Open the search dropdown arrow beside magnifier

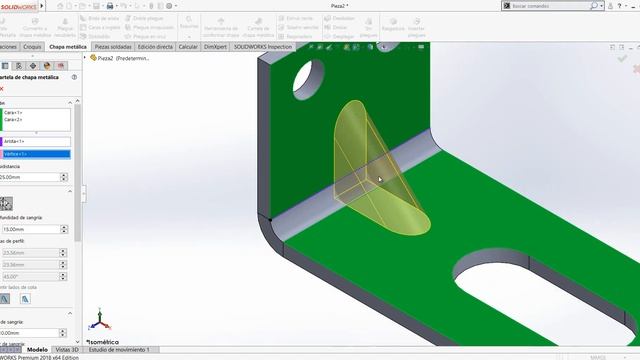click(601, 6)
